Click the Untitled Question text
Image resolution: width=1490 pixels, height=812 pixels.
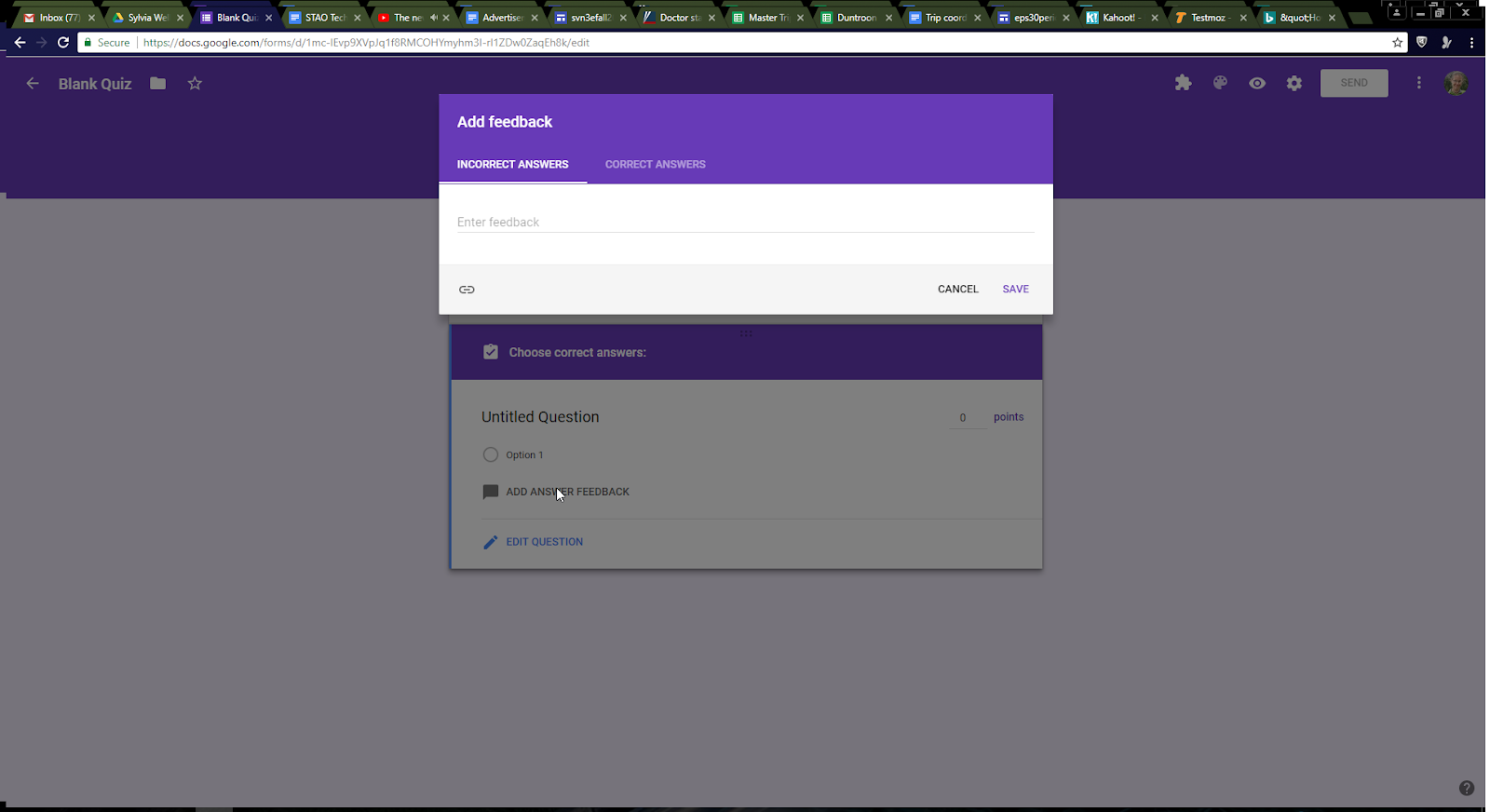540,417
